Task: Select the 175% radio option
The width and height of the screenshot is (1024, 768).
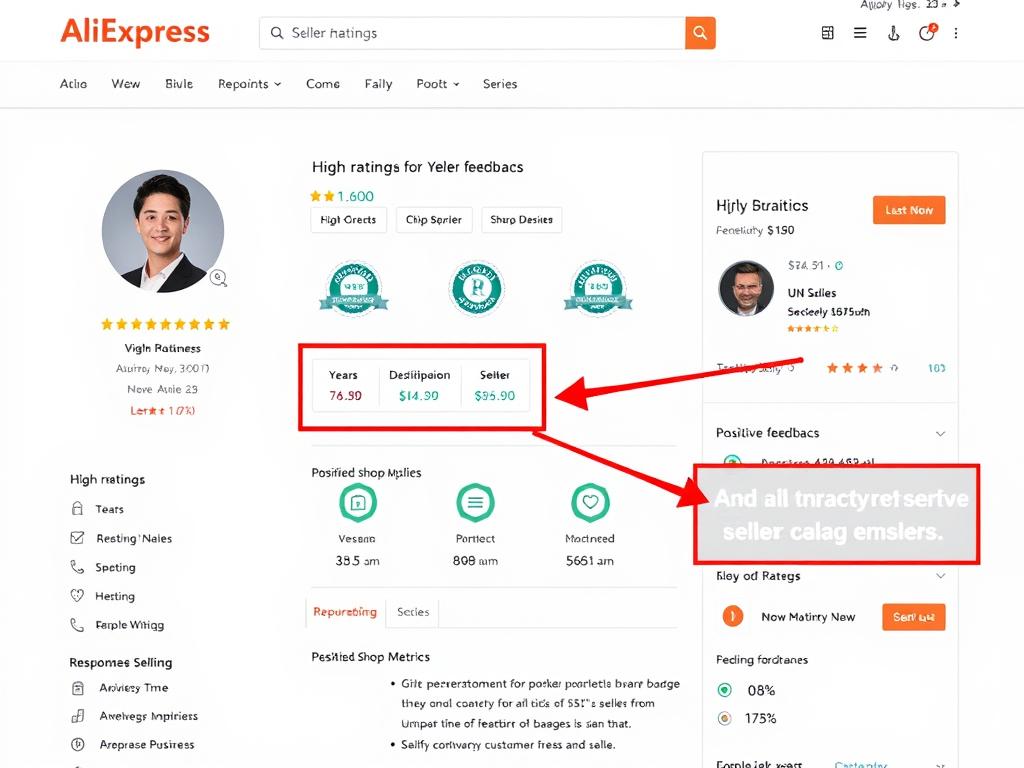Action: click(724, 718)
